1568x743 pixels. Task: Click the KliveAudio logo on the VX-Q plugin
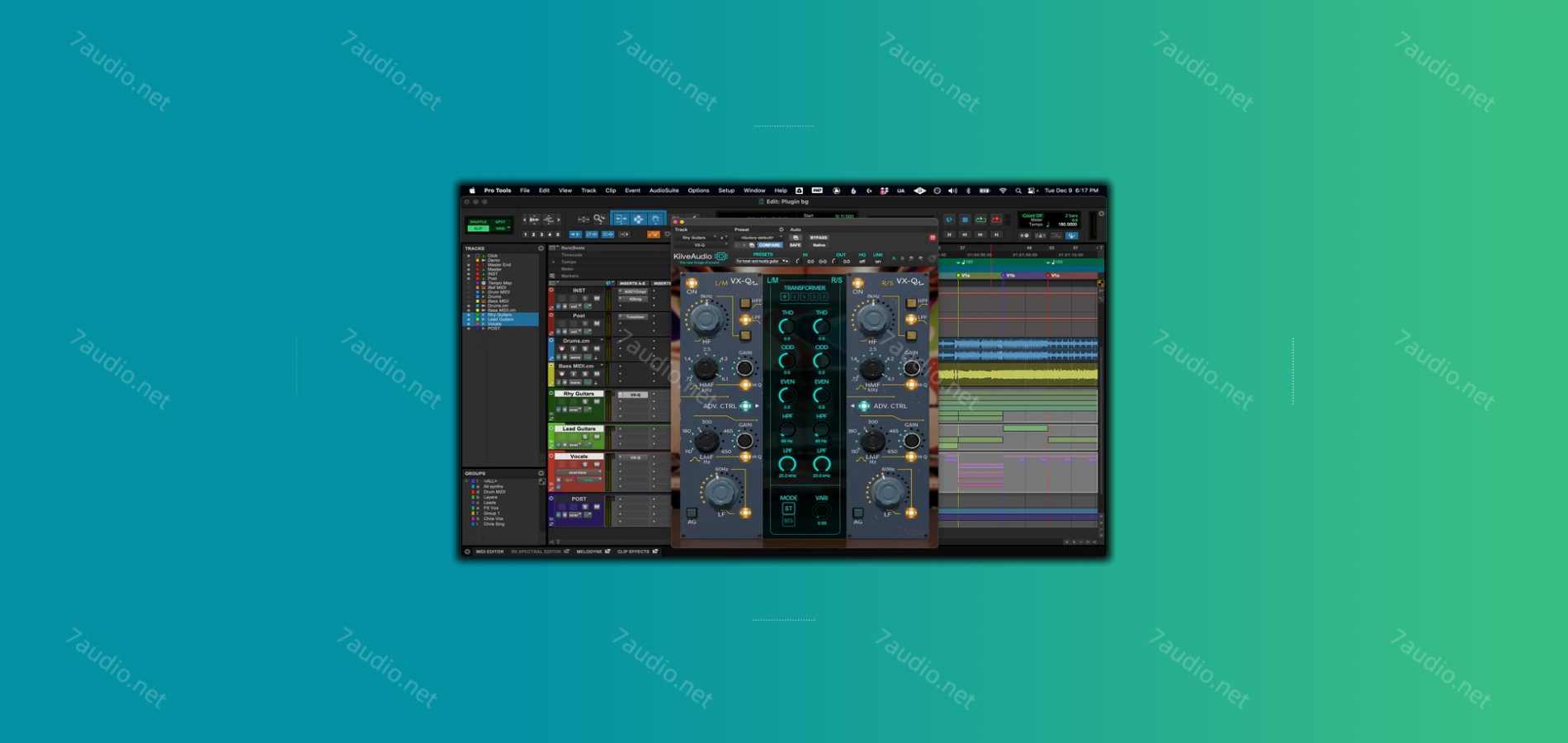coord(692,256)
